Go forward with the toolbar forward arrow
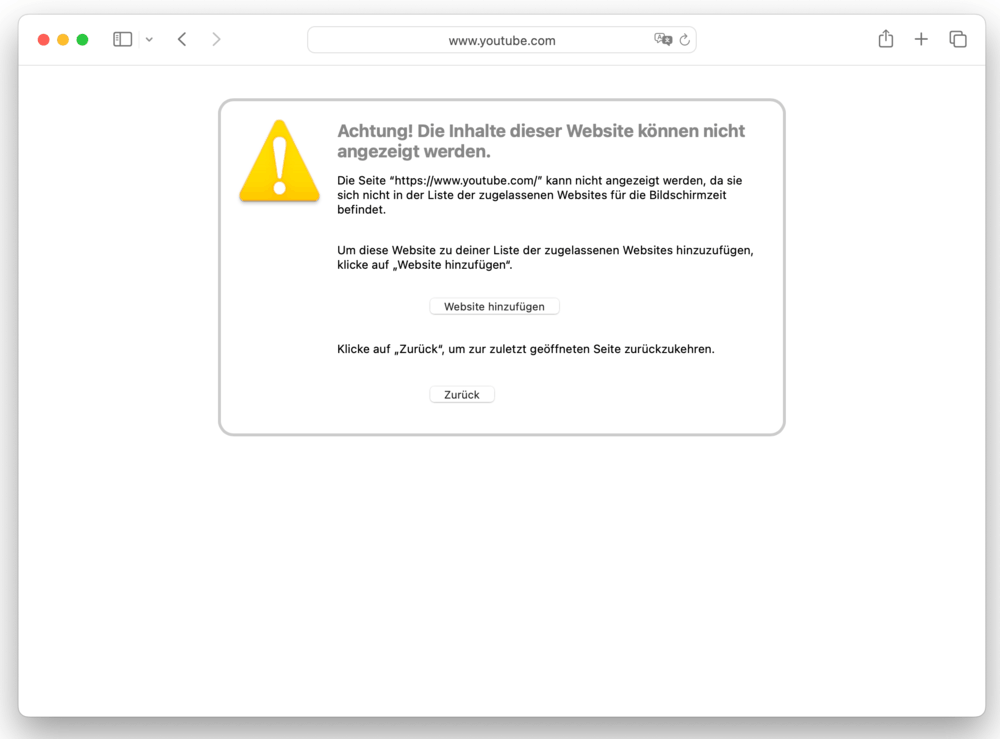This screenshot has height=739, width=1000. pos(216,40)
